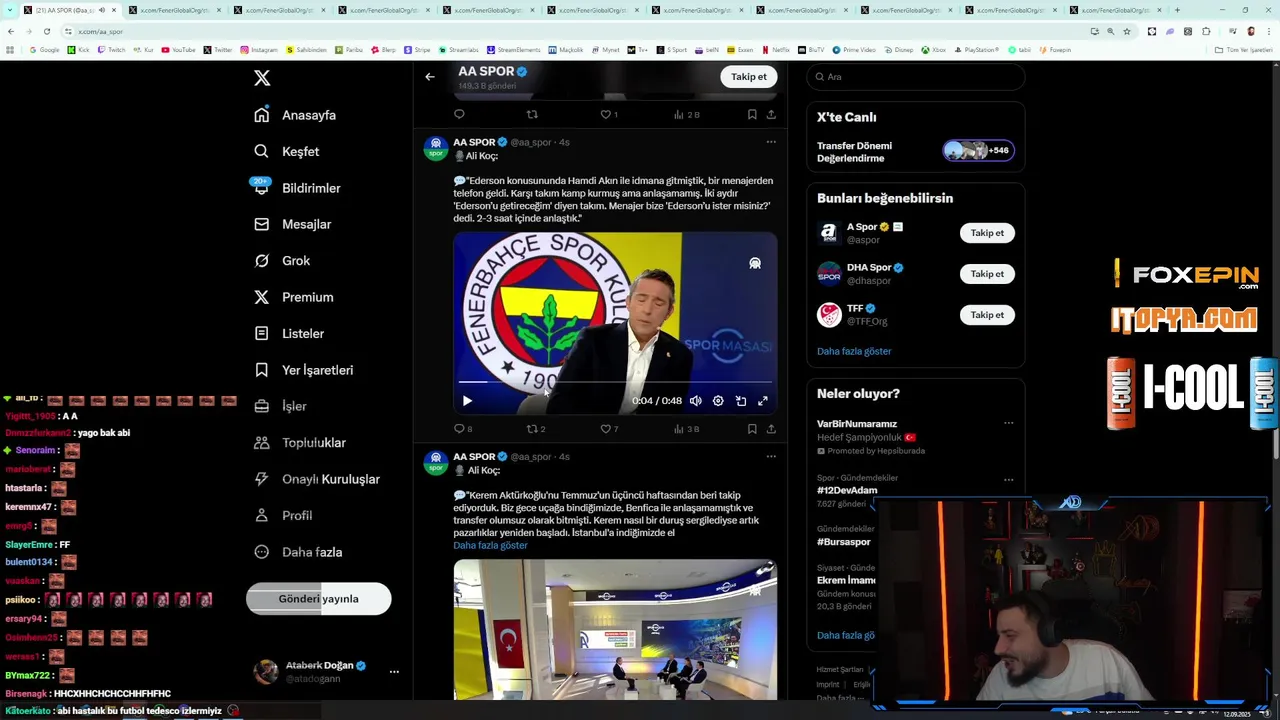Open Yer İşaretleri bookmarks
Viewport: 1280px width, 720px height.
(303, 370)
